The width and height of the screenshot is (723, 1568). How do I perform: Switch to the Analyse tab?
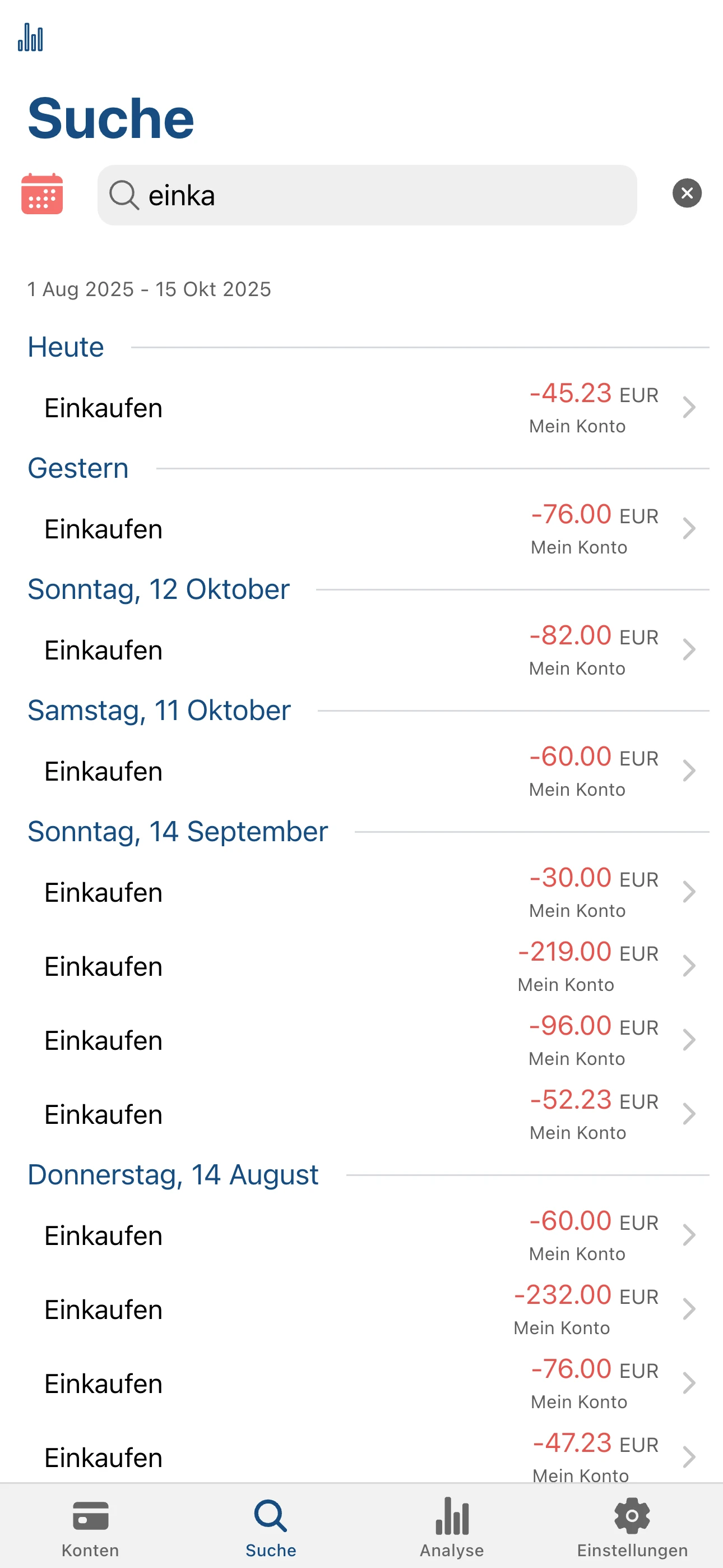pos(452,1527)
